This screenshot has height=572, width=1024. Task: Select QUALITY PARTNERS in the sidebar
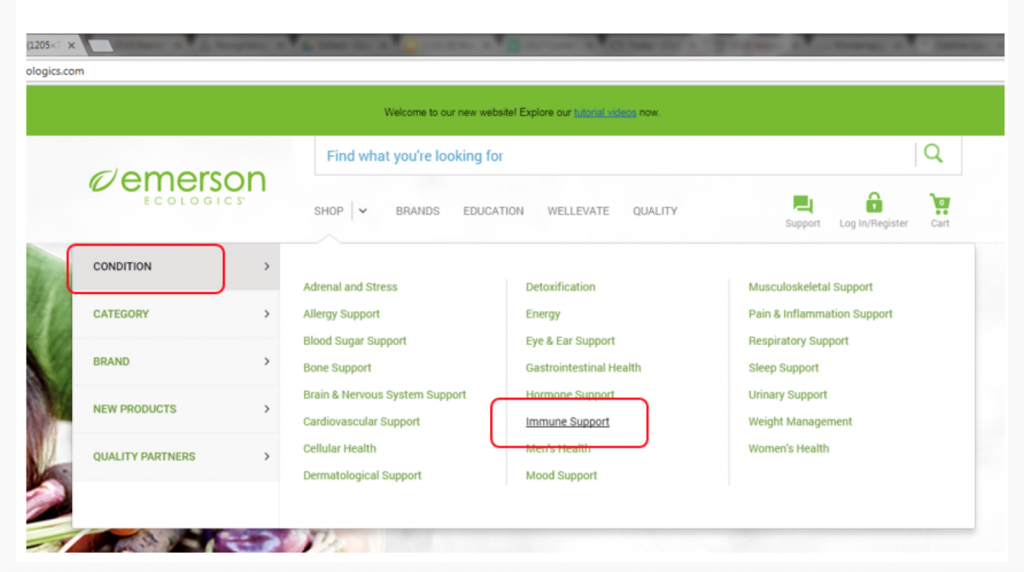(x=176, y=456)
